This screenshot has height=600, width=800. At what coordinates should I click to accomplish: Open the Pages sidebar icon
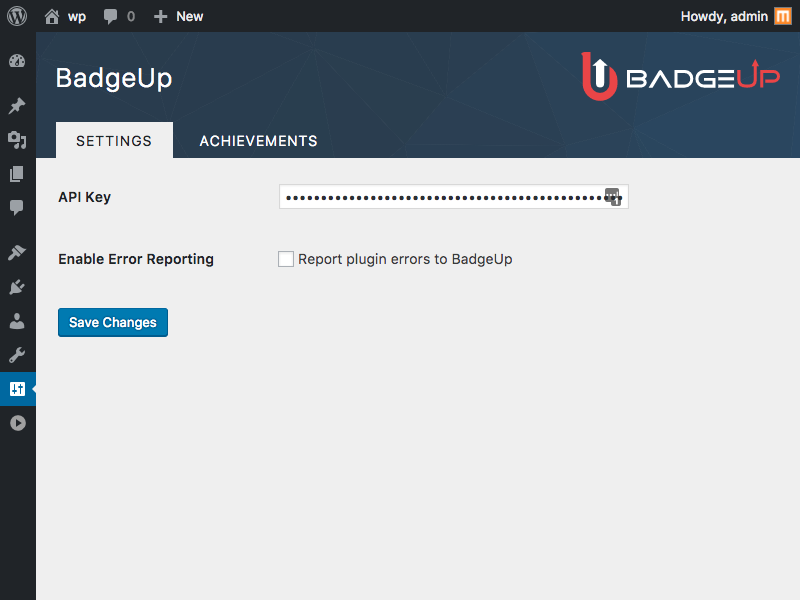tap(17, 173)
